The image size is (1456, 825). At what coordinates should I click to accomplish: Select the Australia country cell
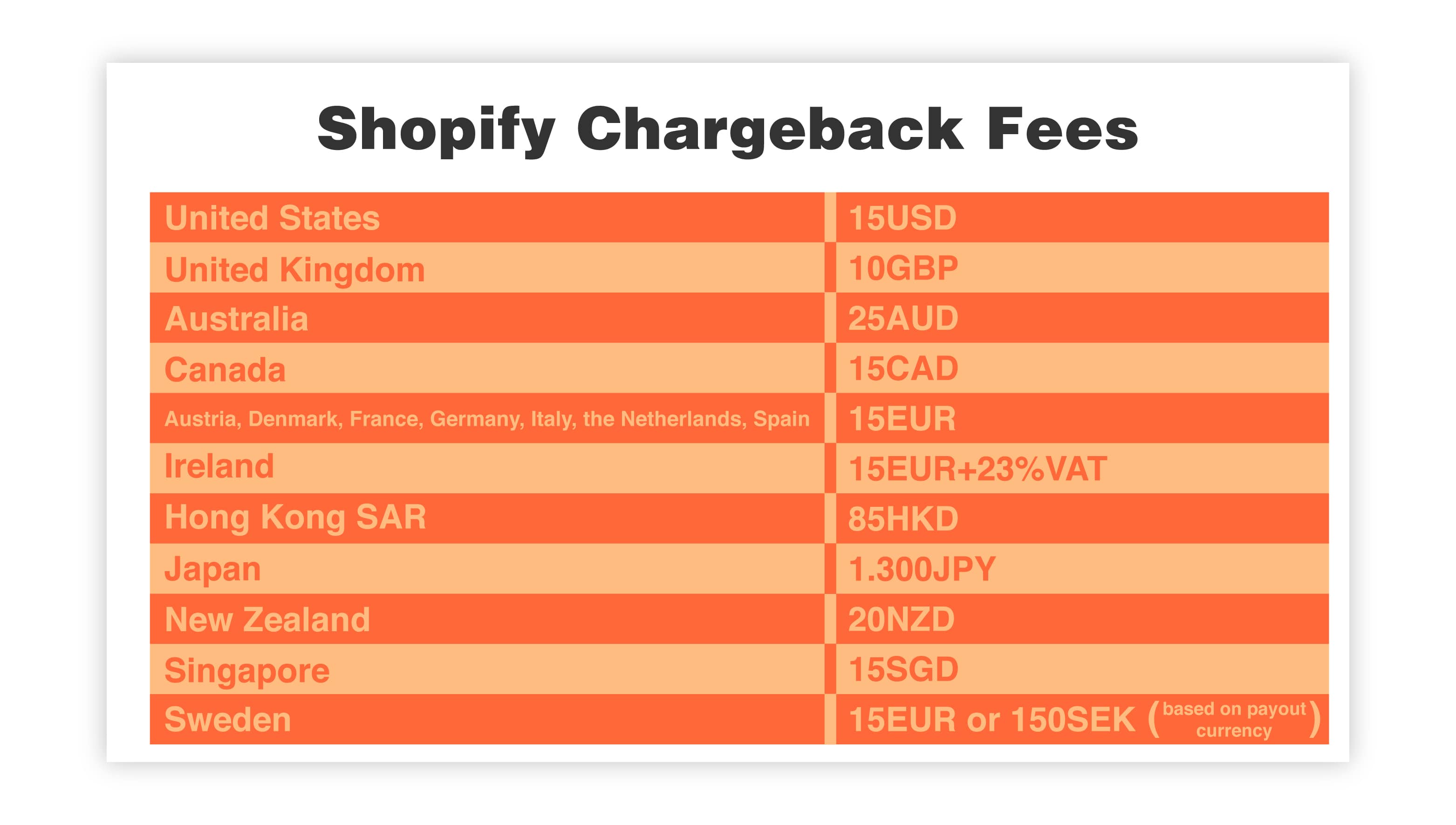487,318
